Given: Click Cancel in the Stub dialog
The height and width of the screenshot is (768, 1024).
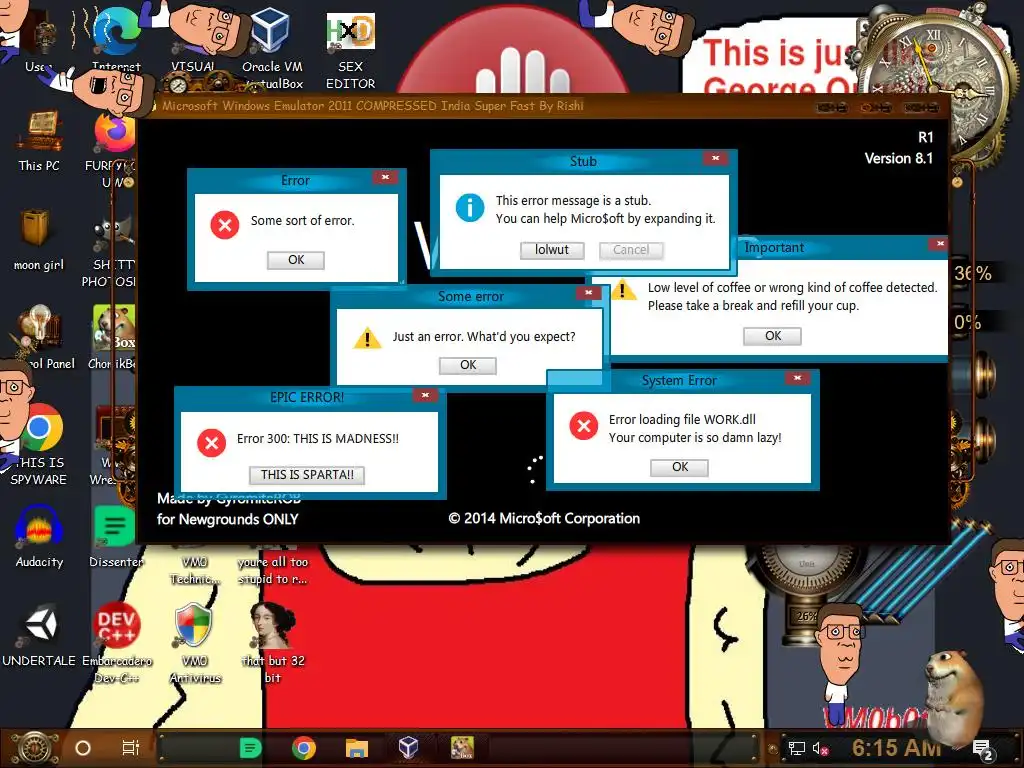Looking at the screenshot, I should click(631, 250).
